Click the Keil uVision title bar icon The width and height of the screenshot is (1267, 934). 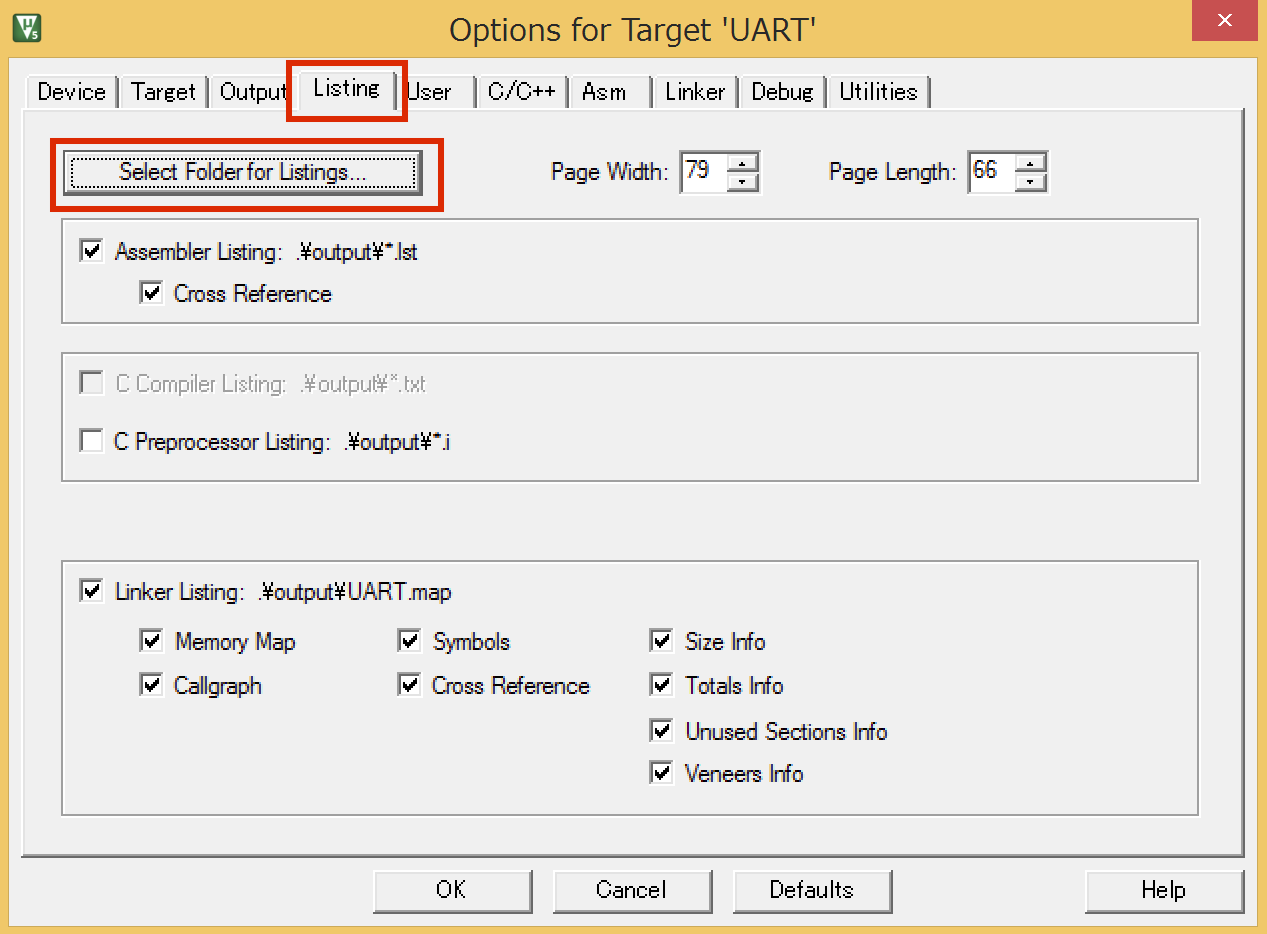point(26,27)
